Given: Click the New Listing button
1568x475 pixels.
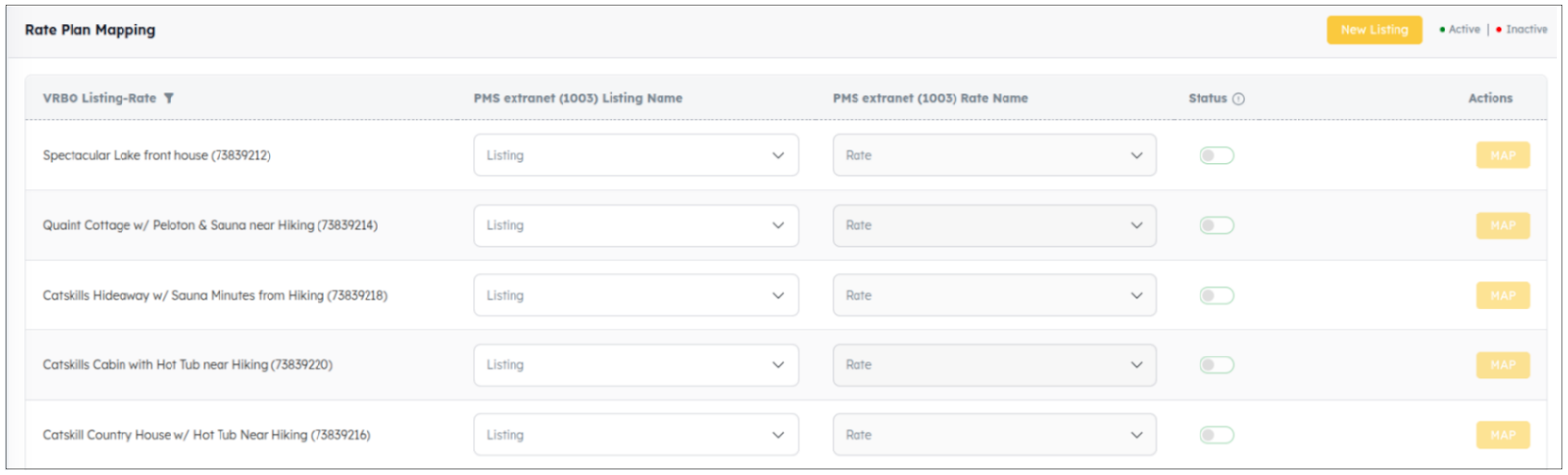Looking at the screenshot, I should coord(1374,30).
